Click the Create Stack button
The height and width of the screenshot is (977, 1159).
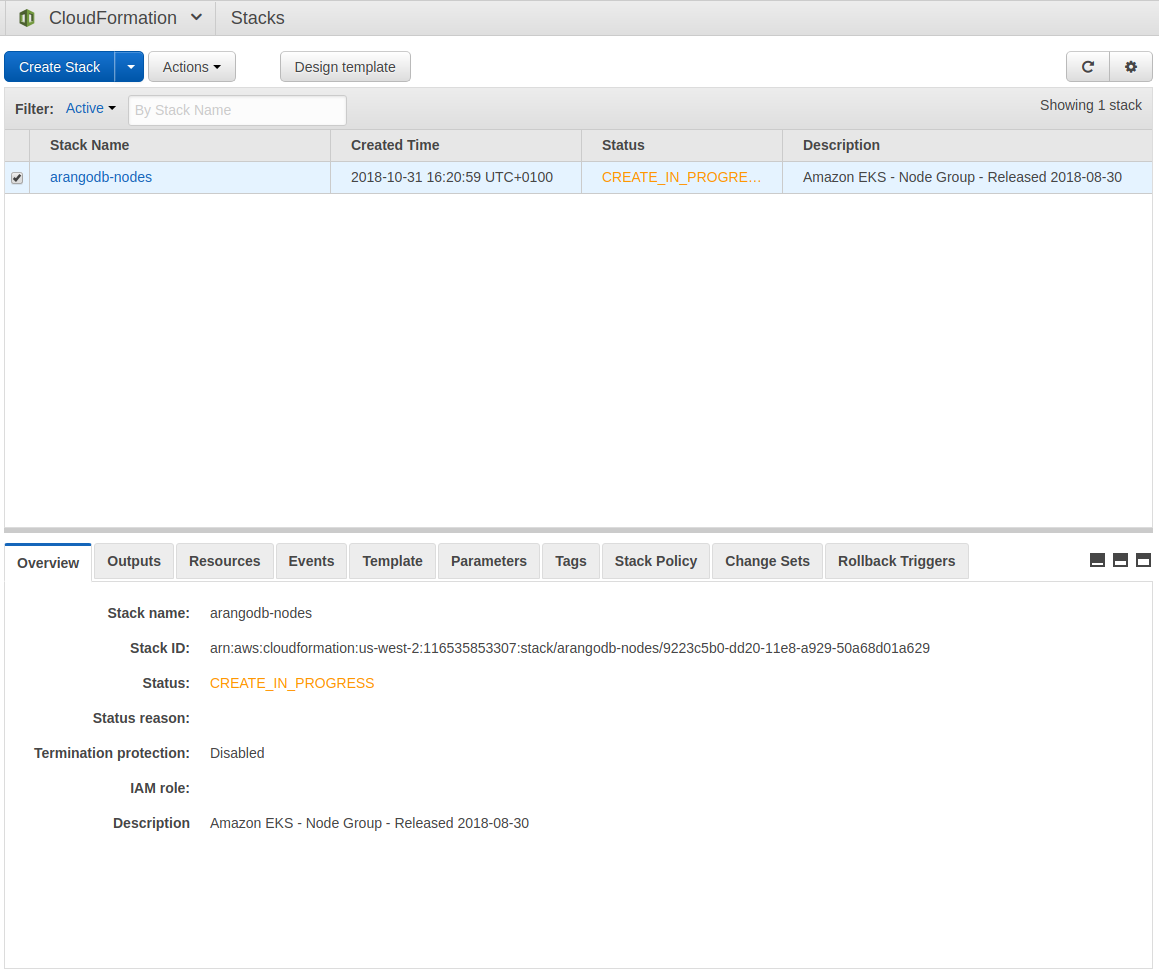click(x=60, y=67)
